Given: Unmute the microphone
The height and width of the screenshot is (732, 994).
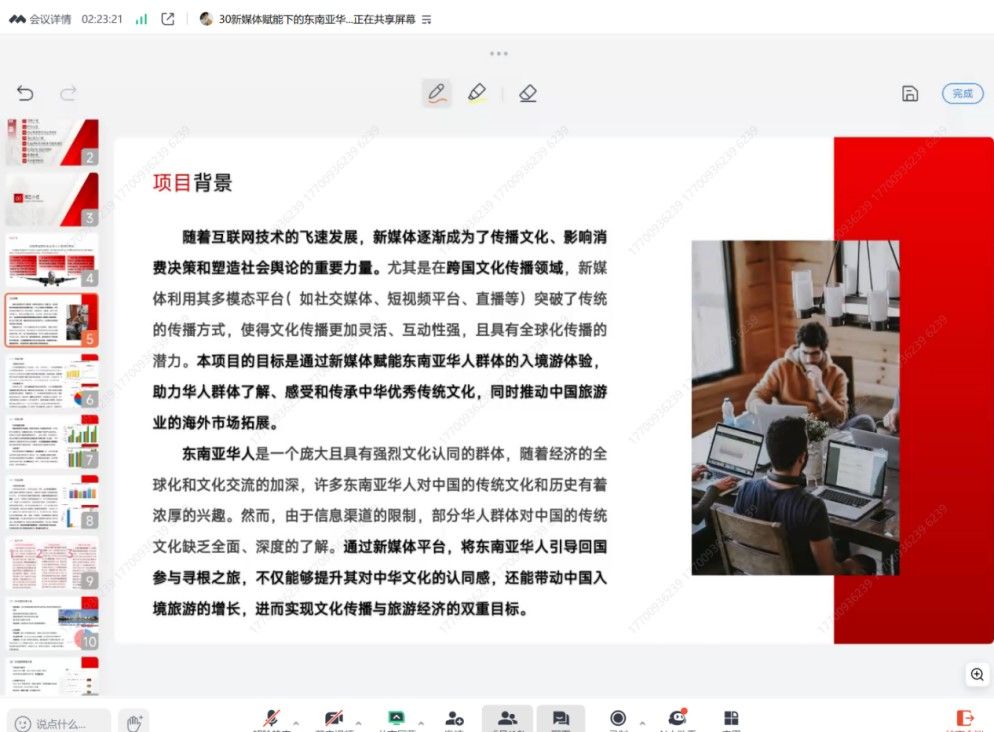Looking at the screenshot, I should [x=271, y=719].
